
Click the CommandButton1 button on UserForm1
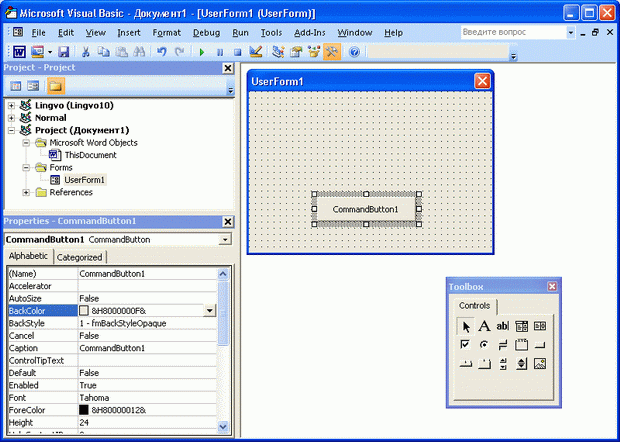pyautogui.click(x=366, y=209)
